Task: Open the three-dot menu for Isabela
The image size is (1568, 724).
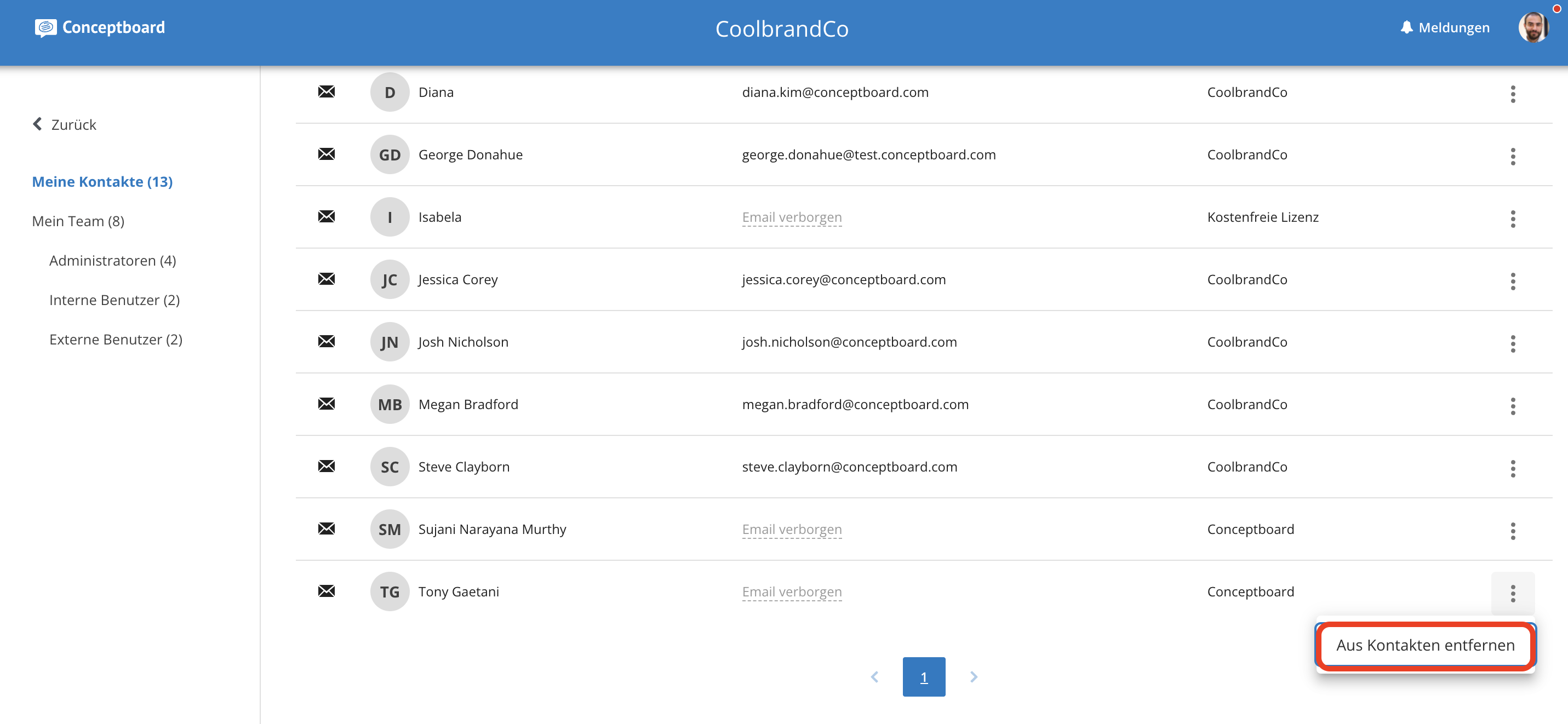Action: pos(1513,219)
